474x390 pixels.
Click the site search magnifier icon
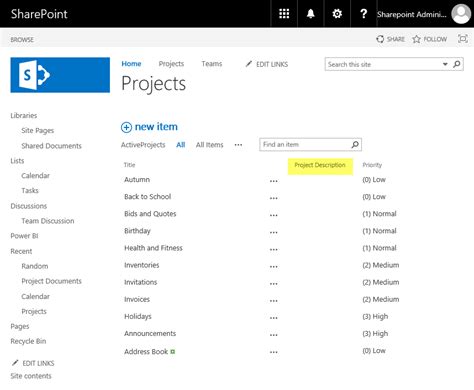[x=457, y=64]
